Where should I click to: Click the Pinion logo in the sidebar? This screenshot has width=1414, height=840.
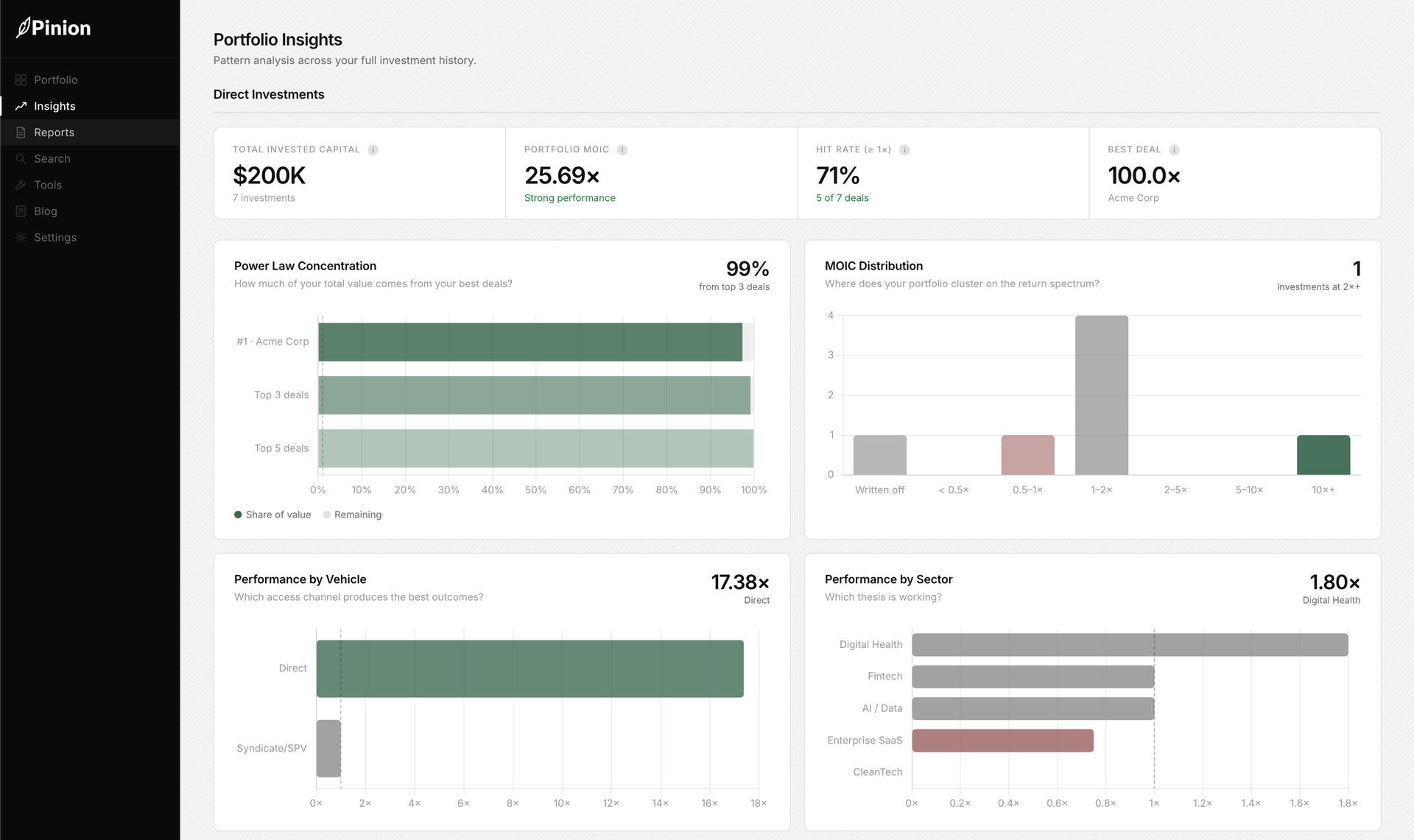coord(53,28)
